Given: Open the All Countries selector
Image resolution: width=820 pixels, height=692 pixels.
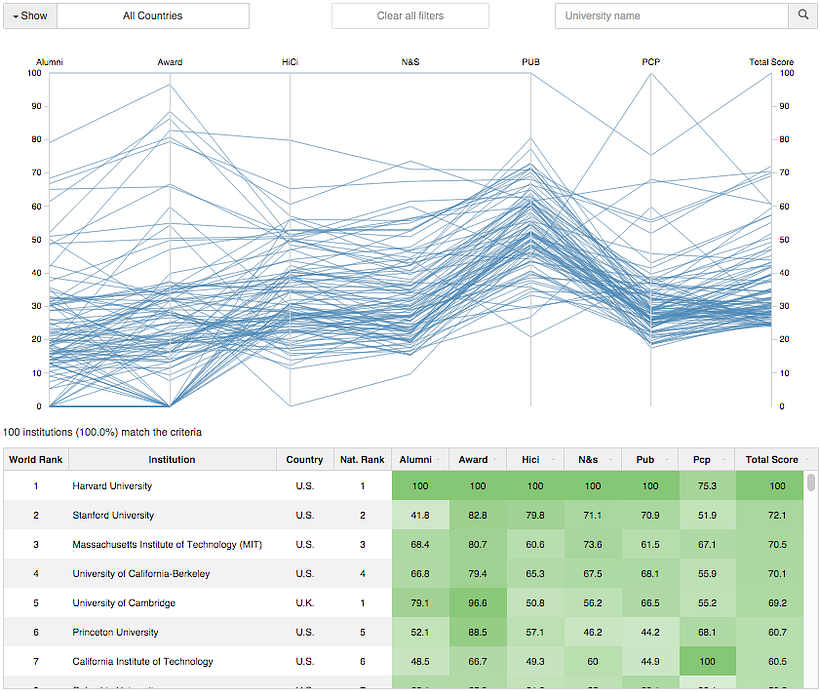Looking at the screenshot, I should tap(153, 16).
